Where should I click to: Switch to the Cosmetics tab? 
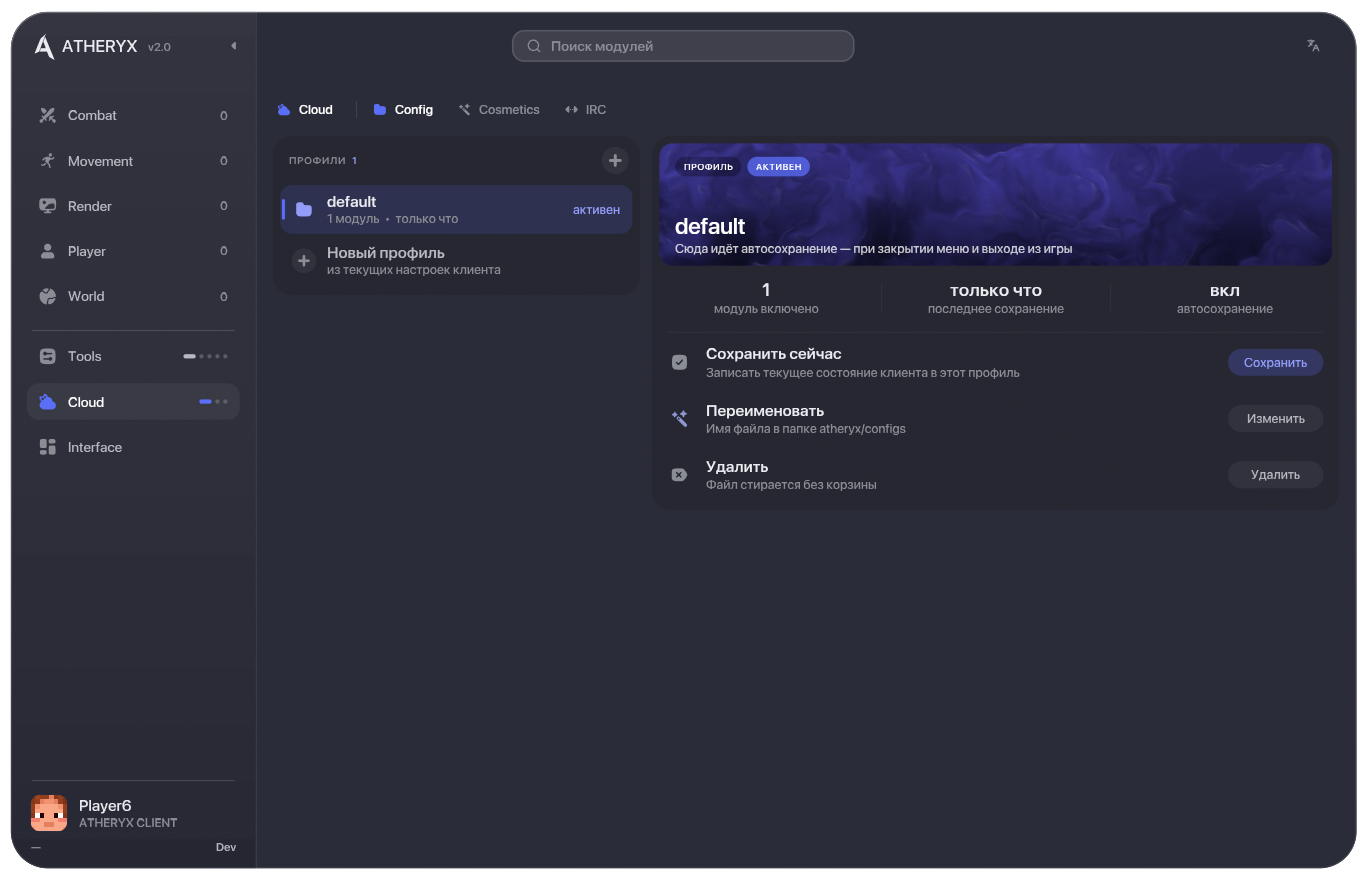(499, 110)
